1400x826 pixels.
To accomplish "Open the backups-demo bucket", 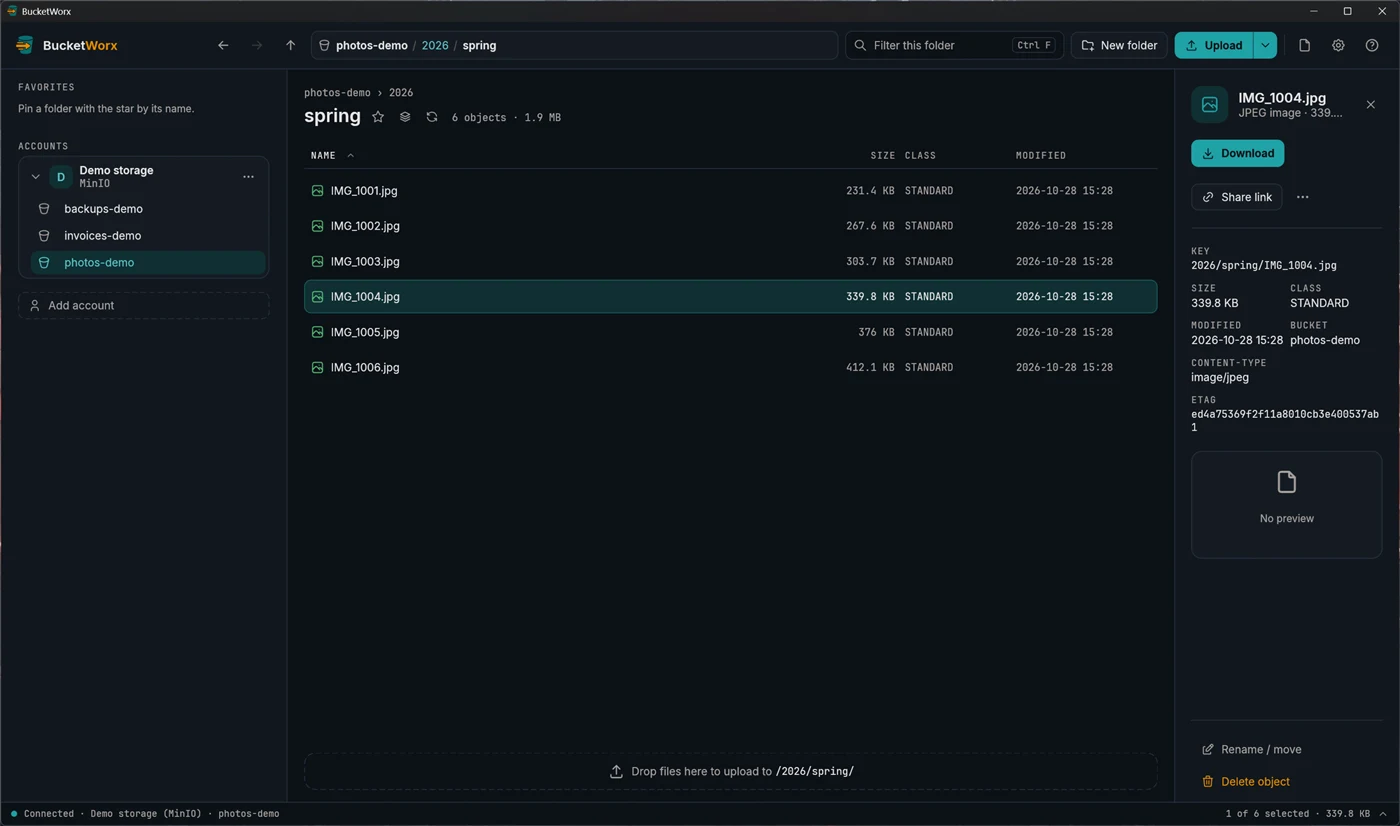I will (148, 209).
